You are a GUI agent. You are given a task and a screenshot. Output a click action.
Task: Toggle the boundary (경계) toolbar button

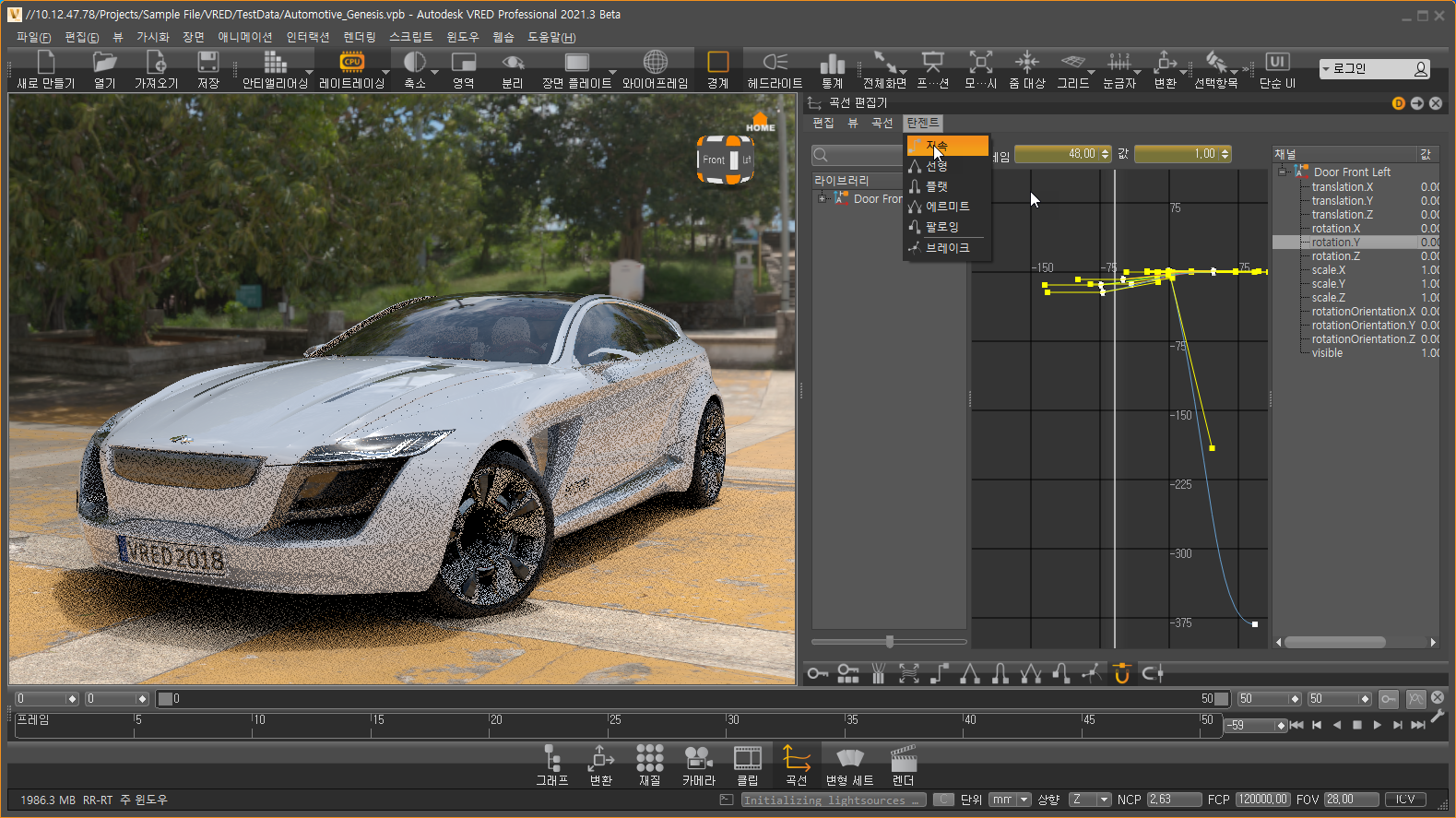click(x=717, y=63)
